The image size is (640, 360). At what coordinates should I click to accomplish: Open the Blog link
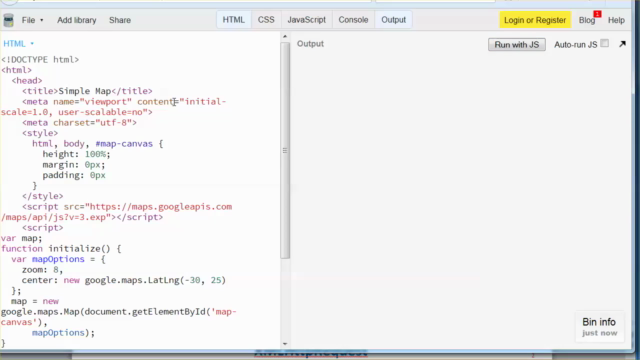pyautogui.click(x=587, y=20)
